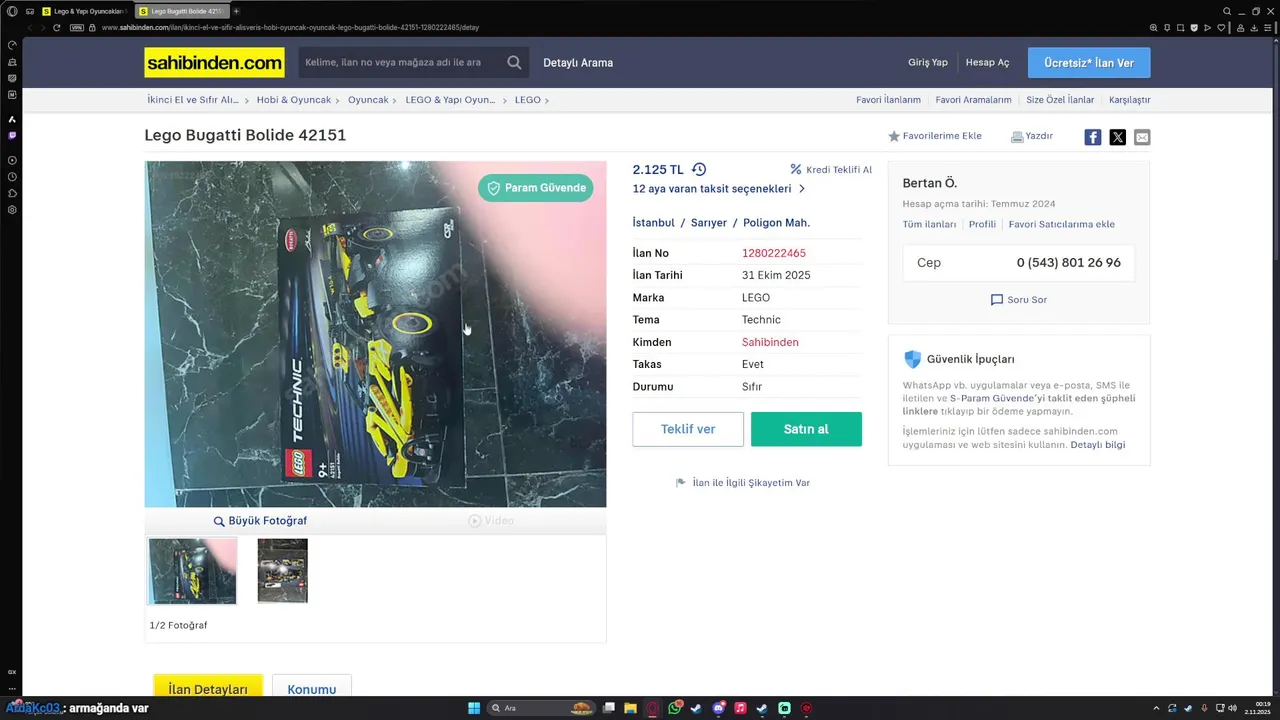The height and width of the screenshot is (720, 1280).
Task: Select the first photo thumbnail
Action: point(193,571)
